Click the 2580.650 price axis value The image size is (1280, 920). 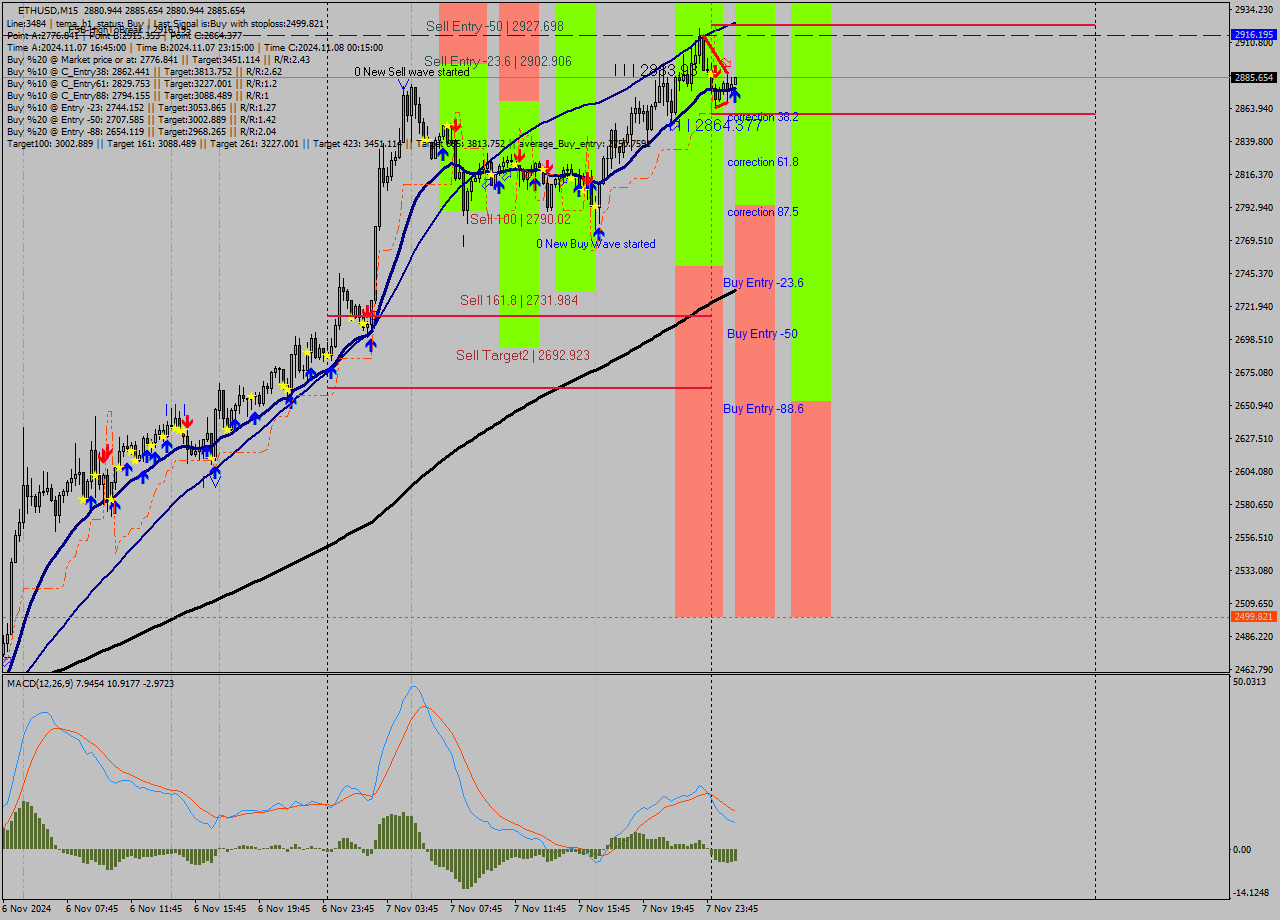point(1254,505)
